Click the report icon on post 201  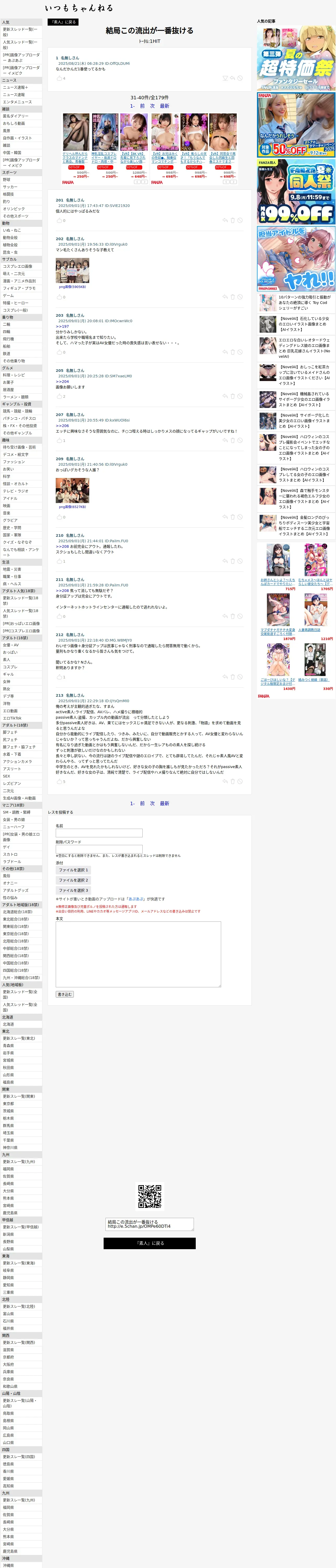tap(240, 220)
